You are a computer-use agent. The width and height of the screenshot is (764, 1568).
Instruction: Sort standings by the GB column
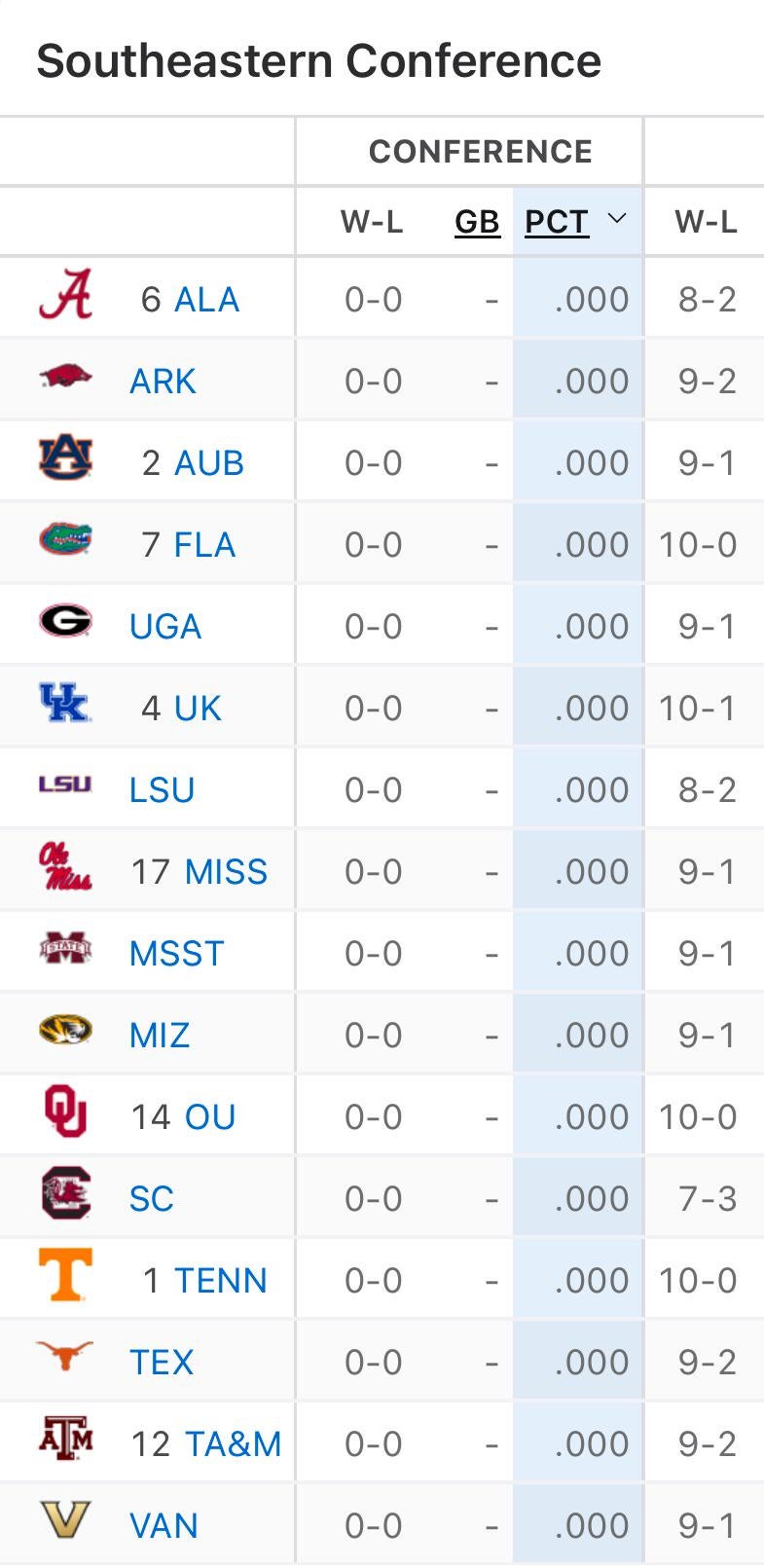point(477,223)
